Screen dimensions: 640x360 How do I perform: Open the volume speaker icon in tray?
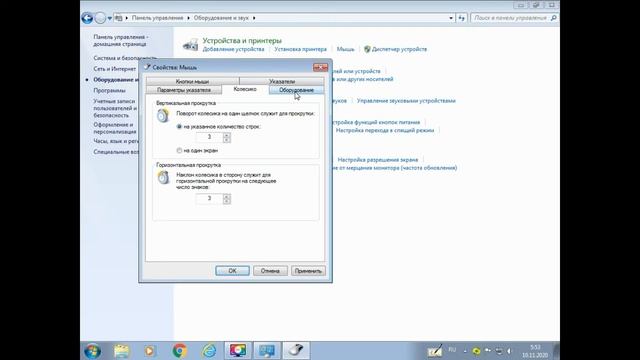[x=509, y=351]
